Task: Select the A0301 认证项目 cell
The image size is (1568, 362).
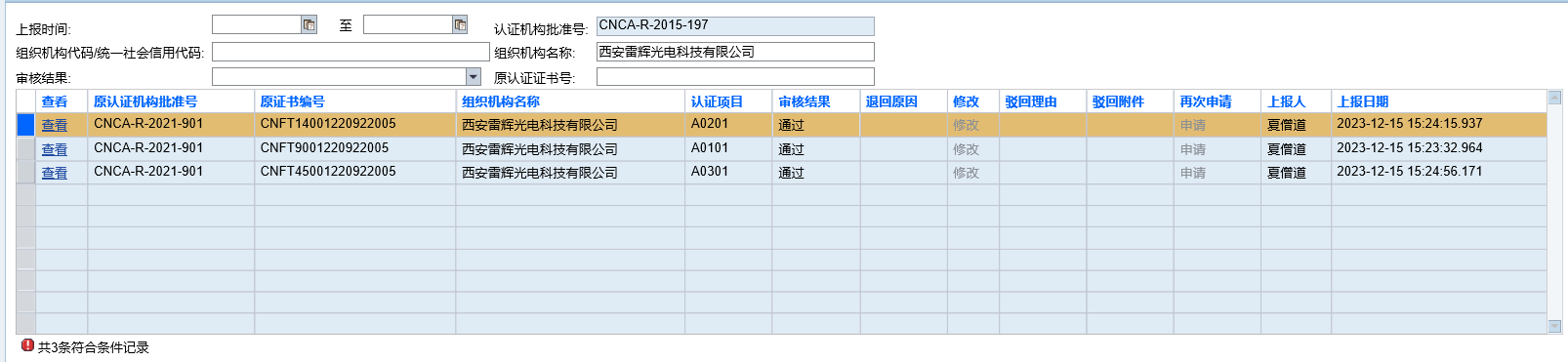Action: [x=728, y=173]
